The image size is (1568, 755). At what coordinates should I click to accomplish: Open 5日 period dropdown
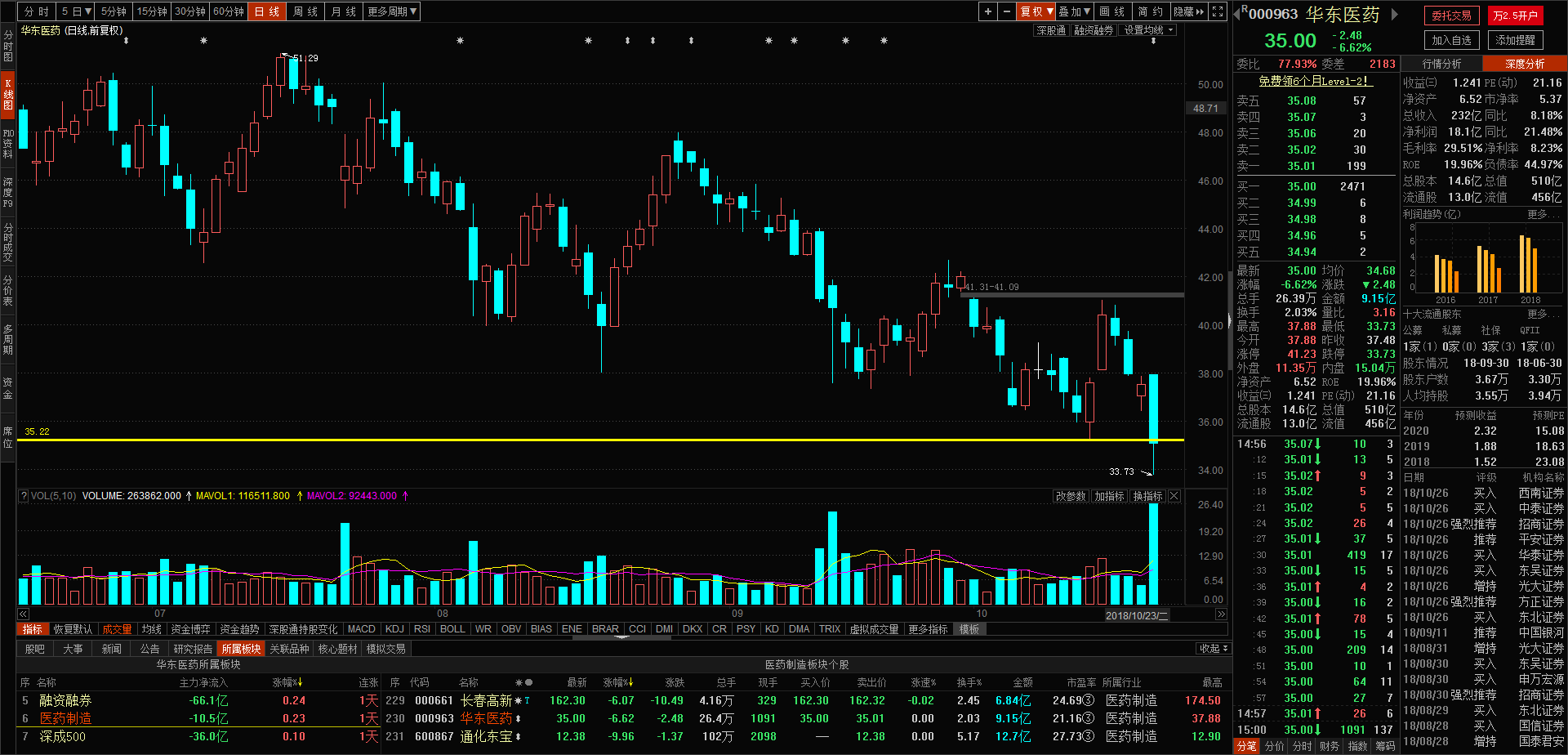click(75, 11)
